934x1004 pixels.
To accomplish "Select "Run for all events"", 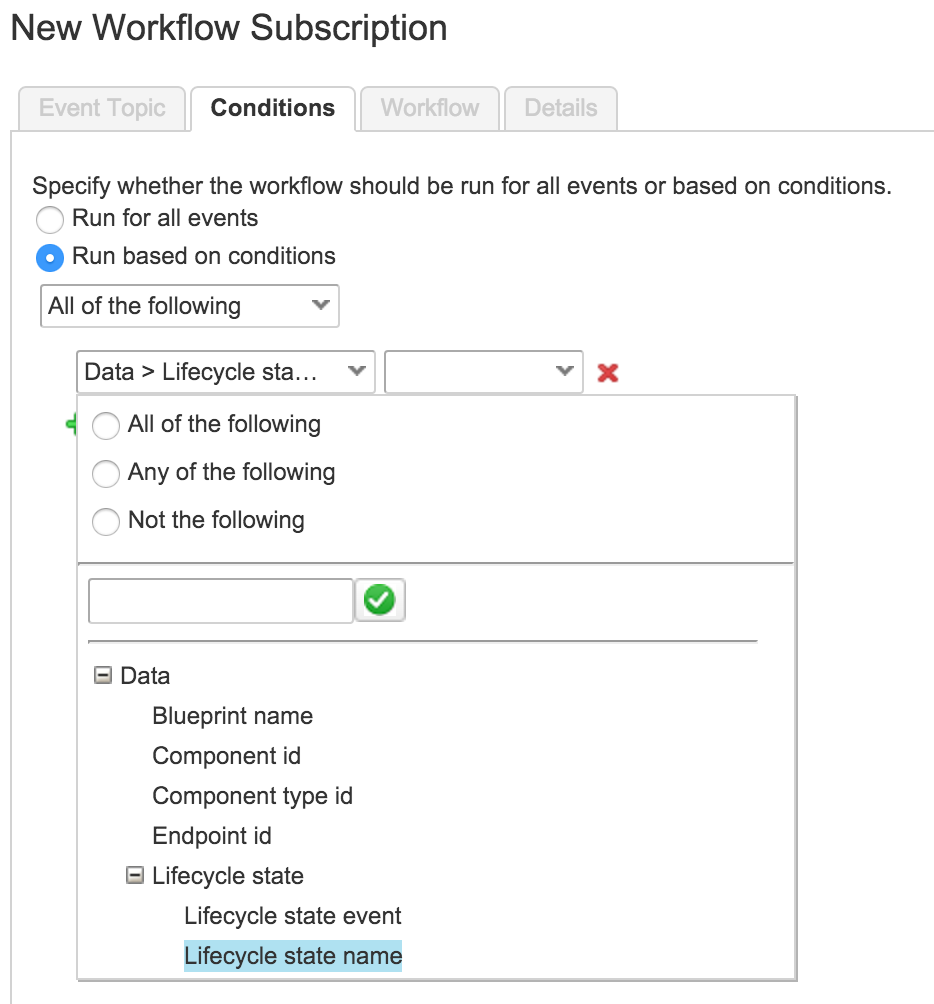I will [50, 219].
